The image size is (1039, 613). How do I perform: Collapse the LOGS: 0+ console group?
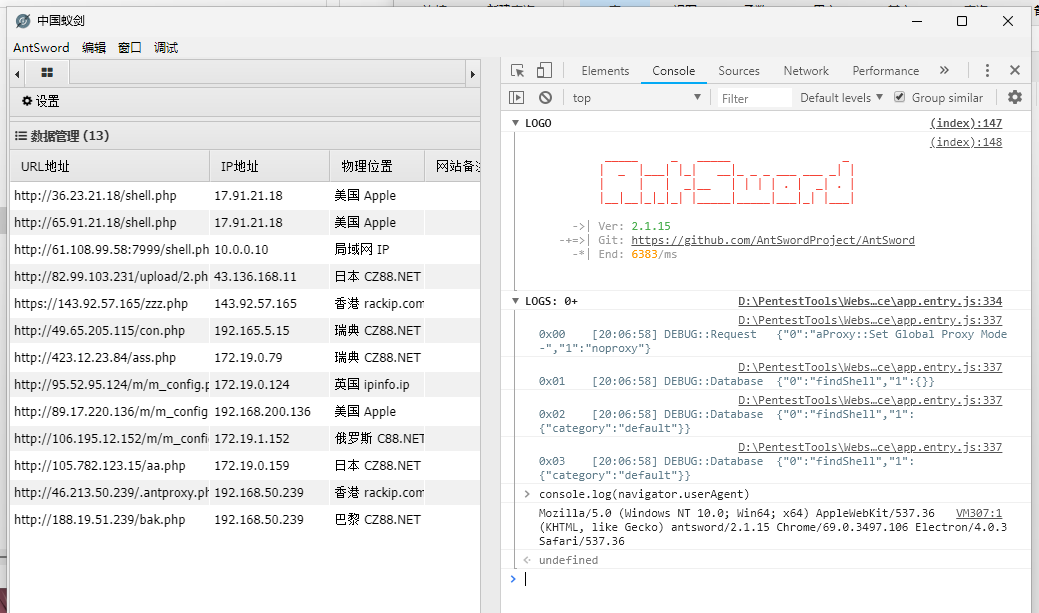point(516,302)
